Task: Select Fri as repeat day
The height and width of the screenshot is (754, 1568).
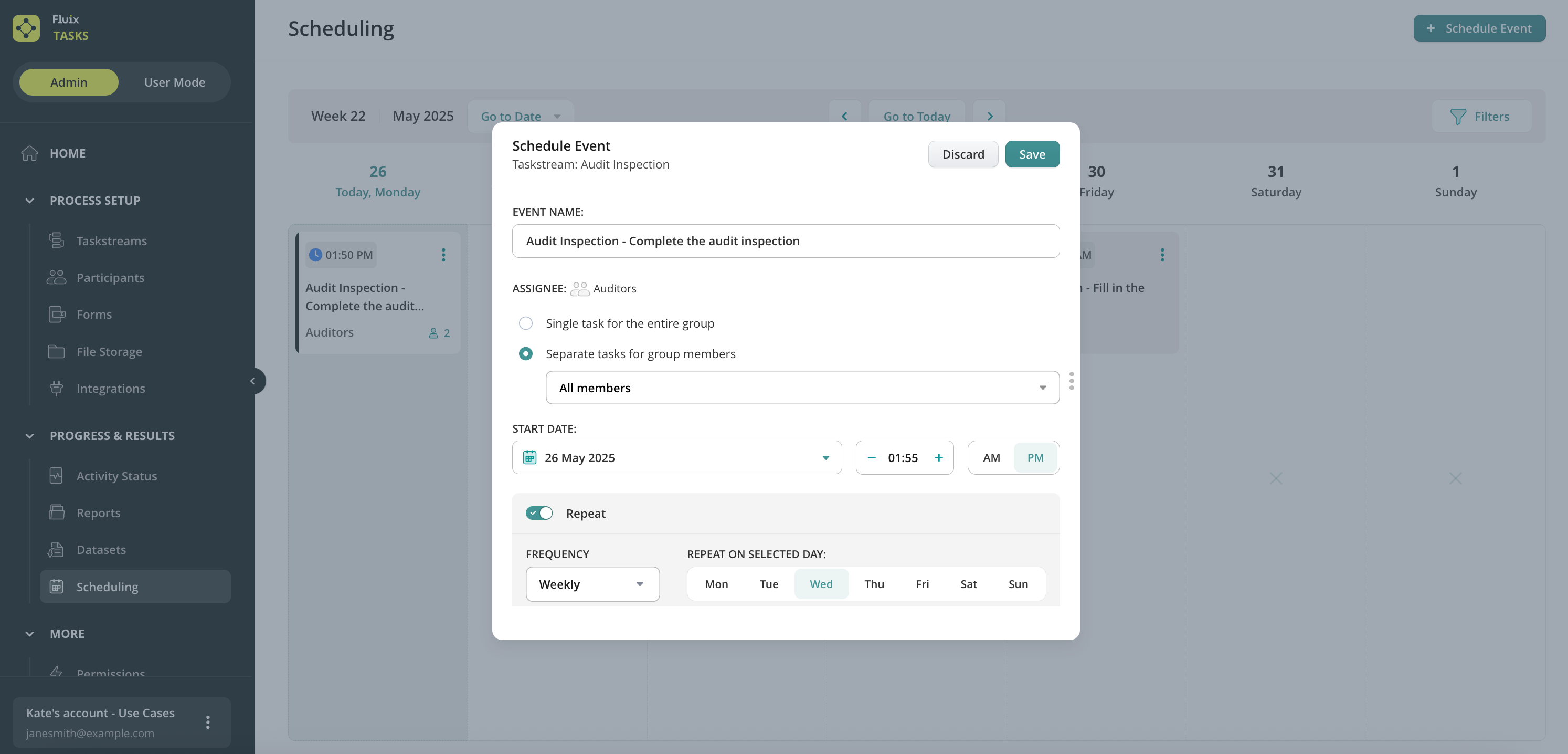Action: [x=921, y=584]
